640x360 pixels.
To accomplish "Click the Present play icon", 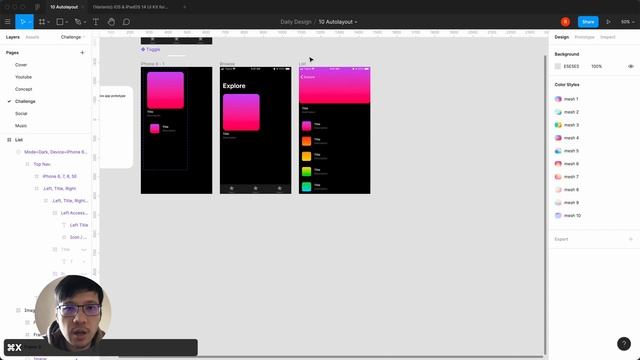I will (x=608, y=22).
